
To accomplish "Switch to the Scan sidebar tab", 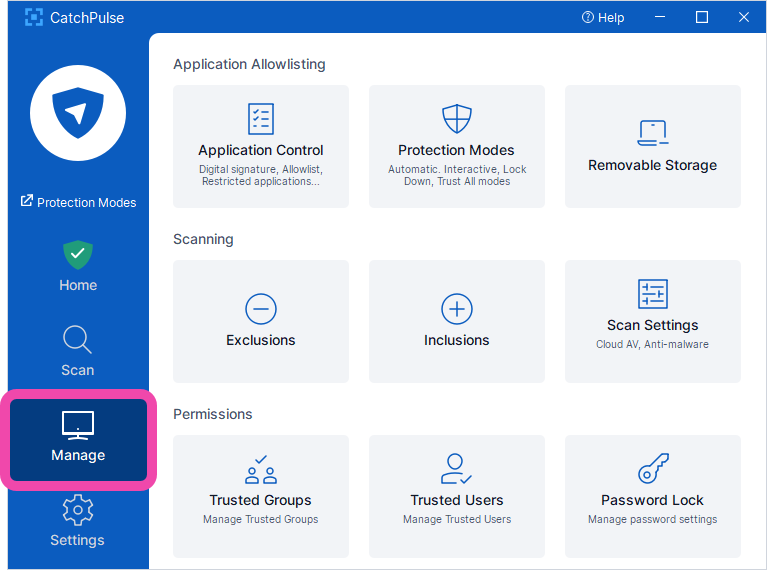I will [78, 351].
